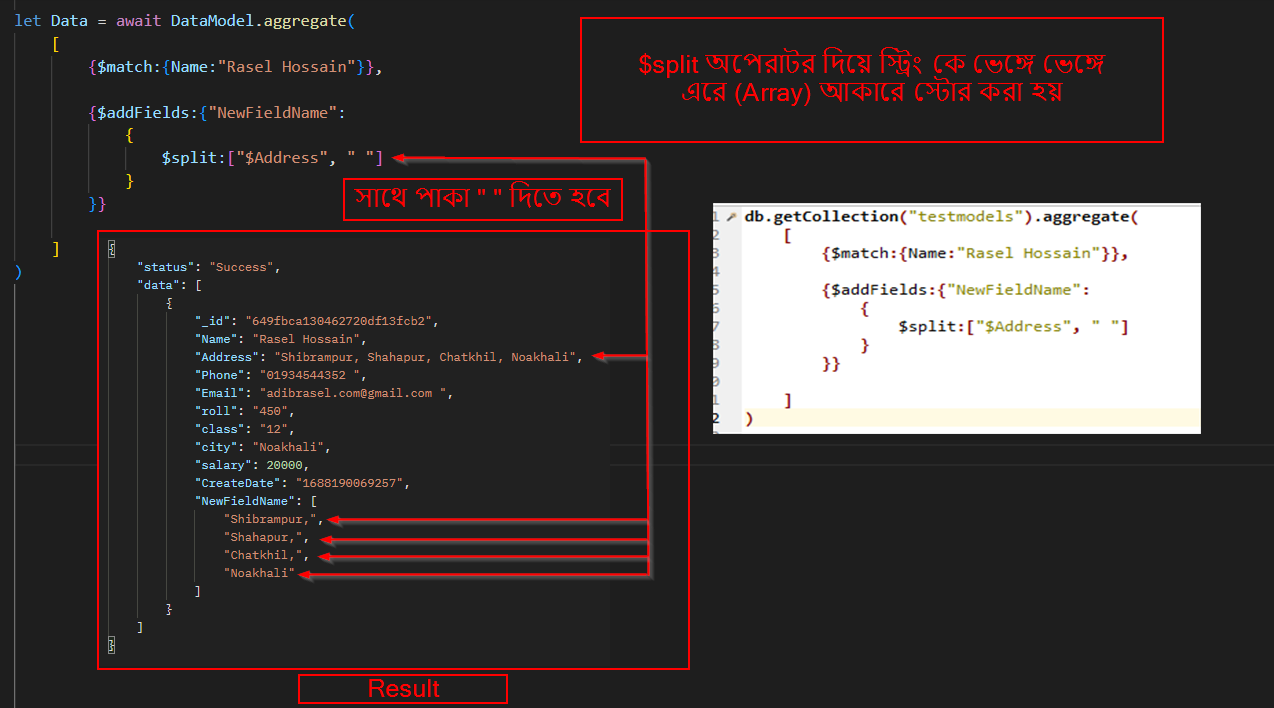Click the pencil icon beside db.getCollection line

coord(733,217)
